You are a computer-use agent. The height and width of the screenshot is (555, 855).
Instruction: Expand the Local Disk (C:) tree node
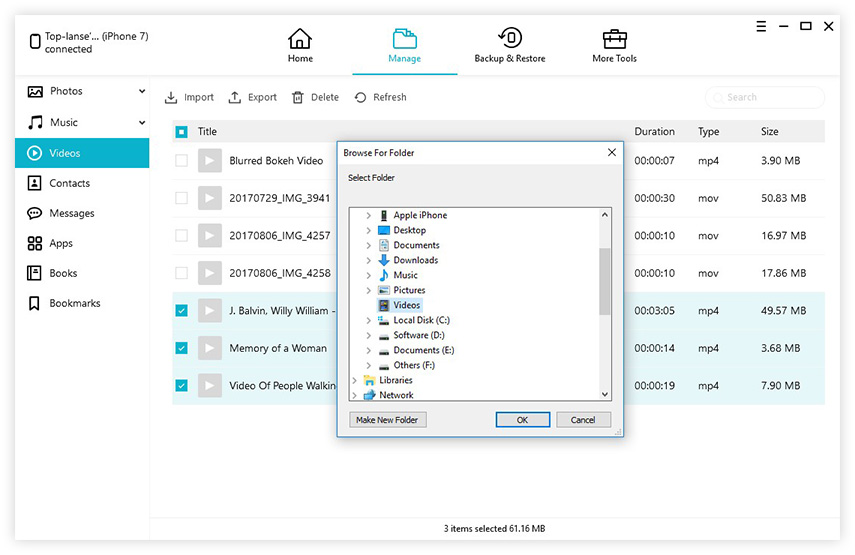coord(368,320)
